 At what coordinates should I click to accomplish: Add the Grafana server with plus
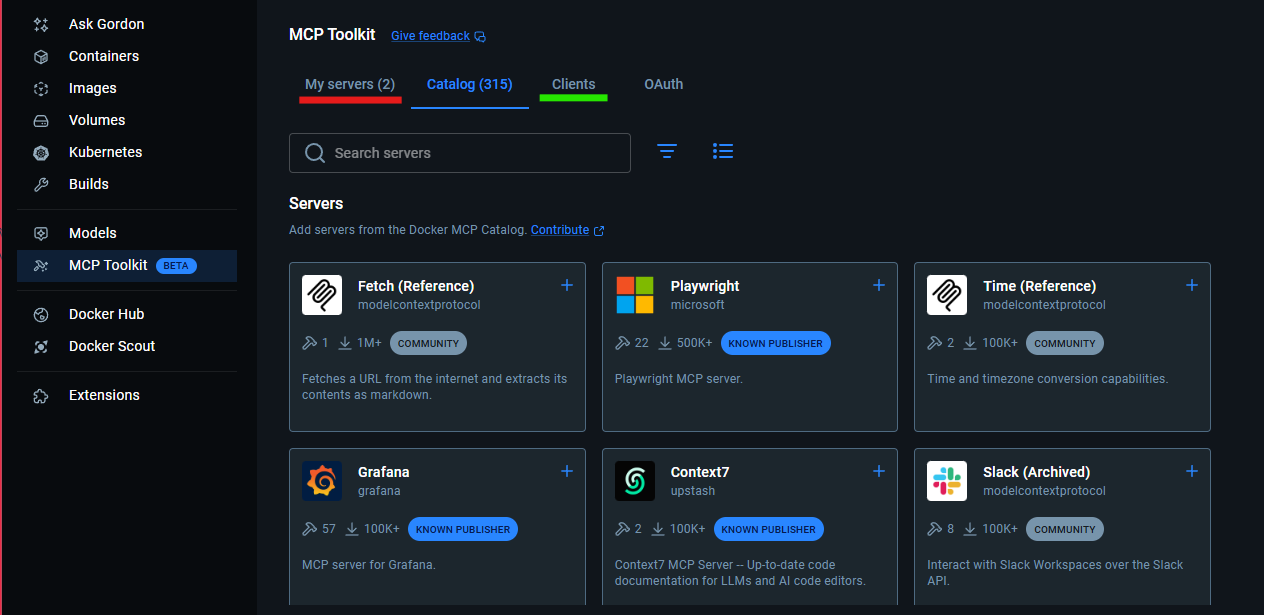[x=567, y=471]
